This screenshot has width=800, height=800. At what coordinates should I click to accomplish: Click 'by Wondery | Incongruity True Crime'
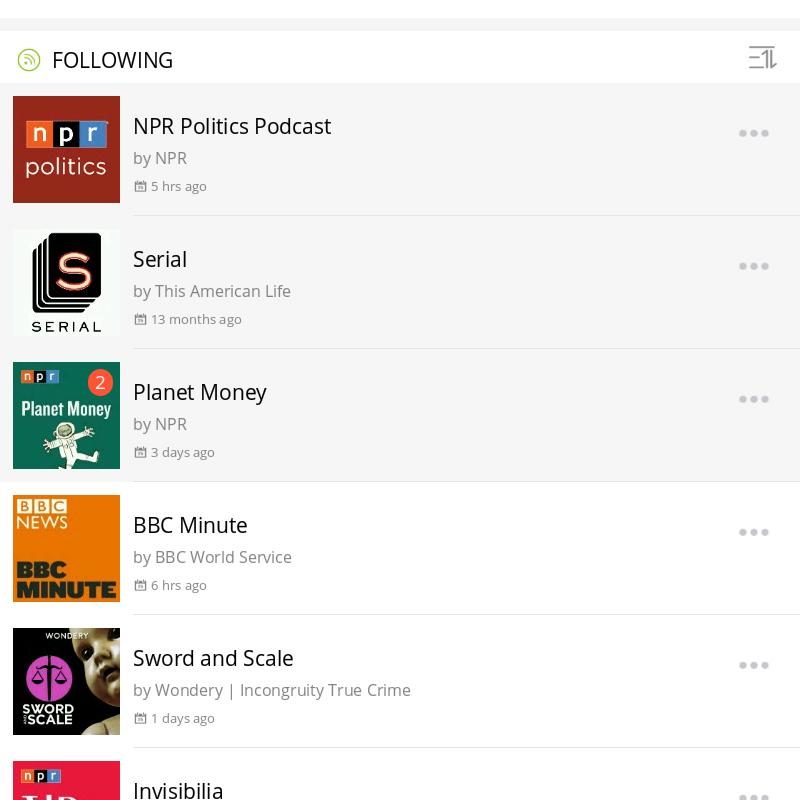coord(272,690)
